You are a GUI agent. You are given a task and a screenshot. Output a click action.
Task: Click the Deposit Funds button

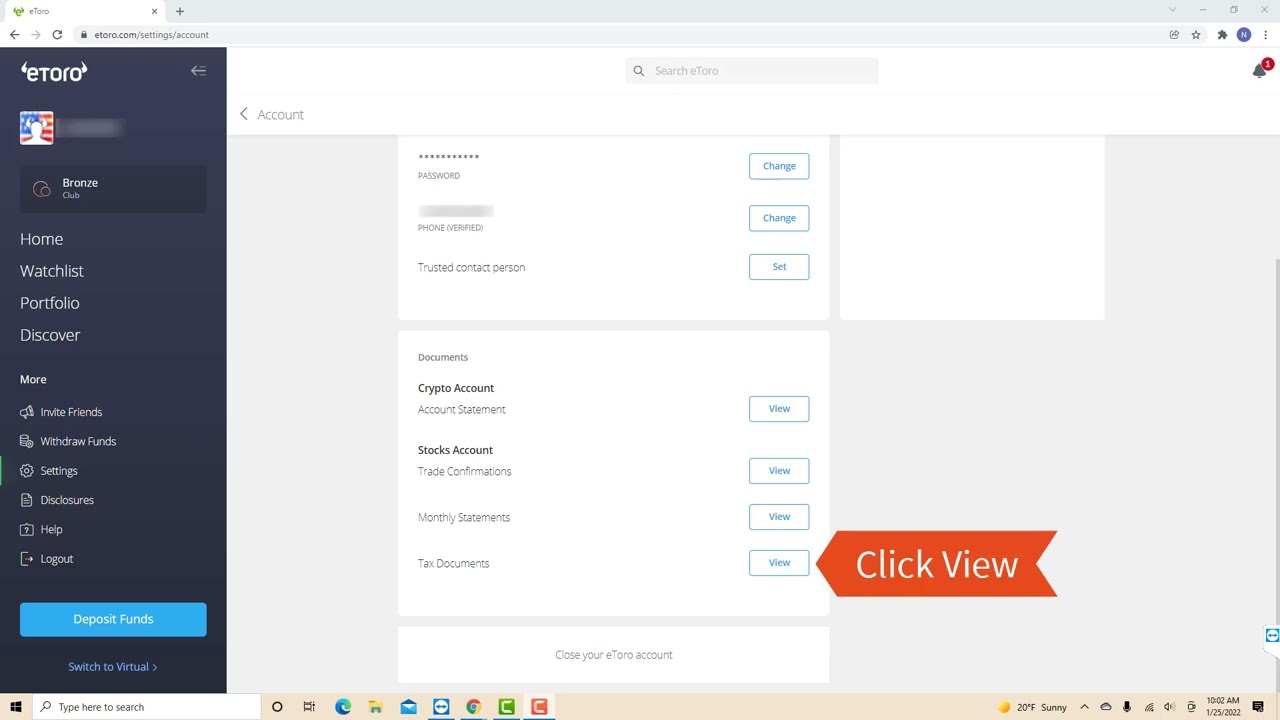tap(113, 619)
